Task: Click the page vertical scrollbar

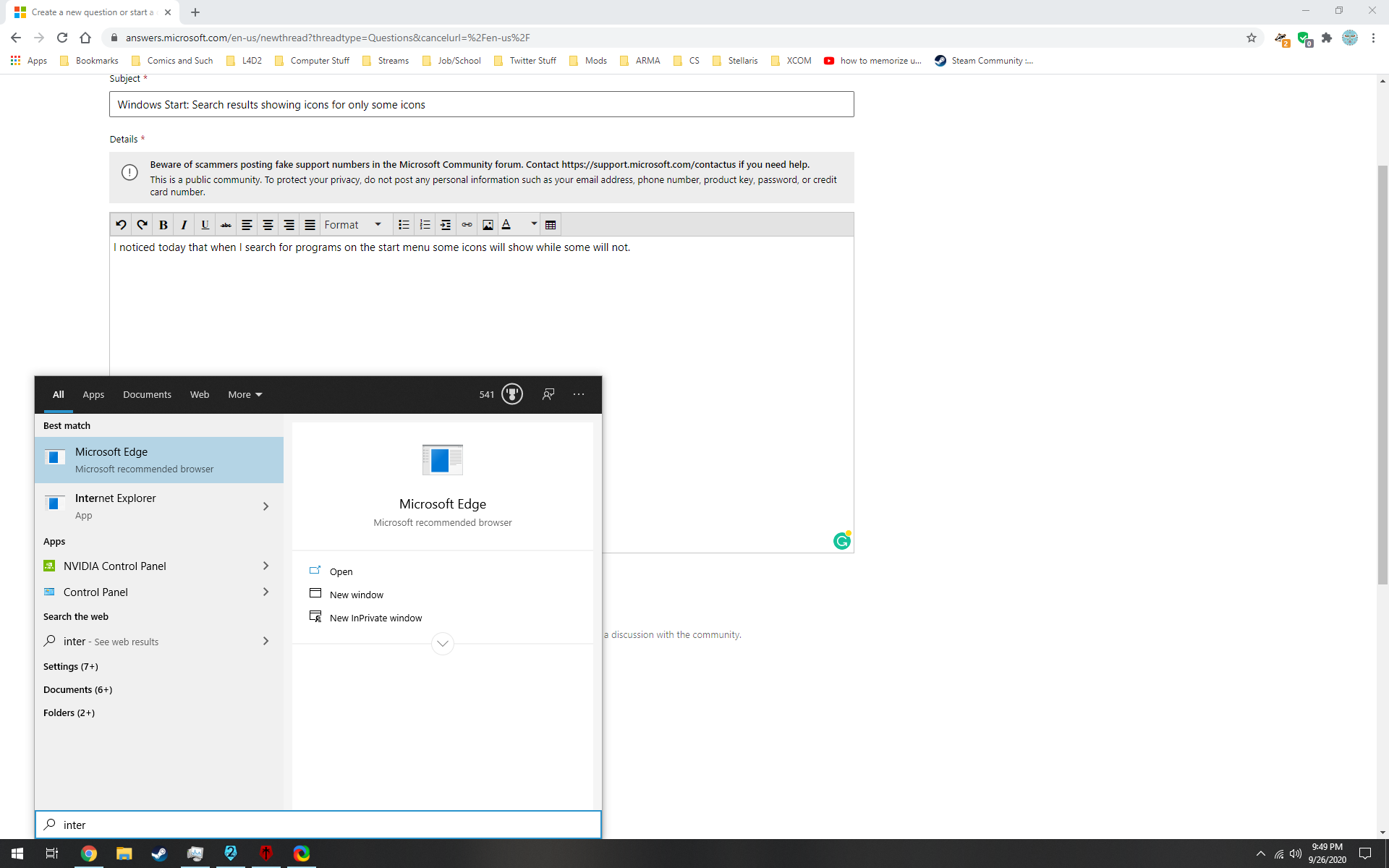Action: tap(1382, 375)
